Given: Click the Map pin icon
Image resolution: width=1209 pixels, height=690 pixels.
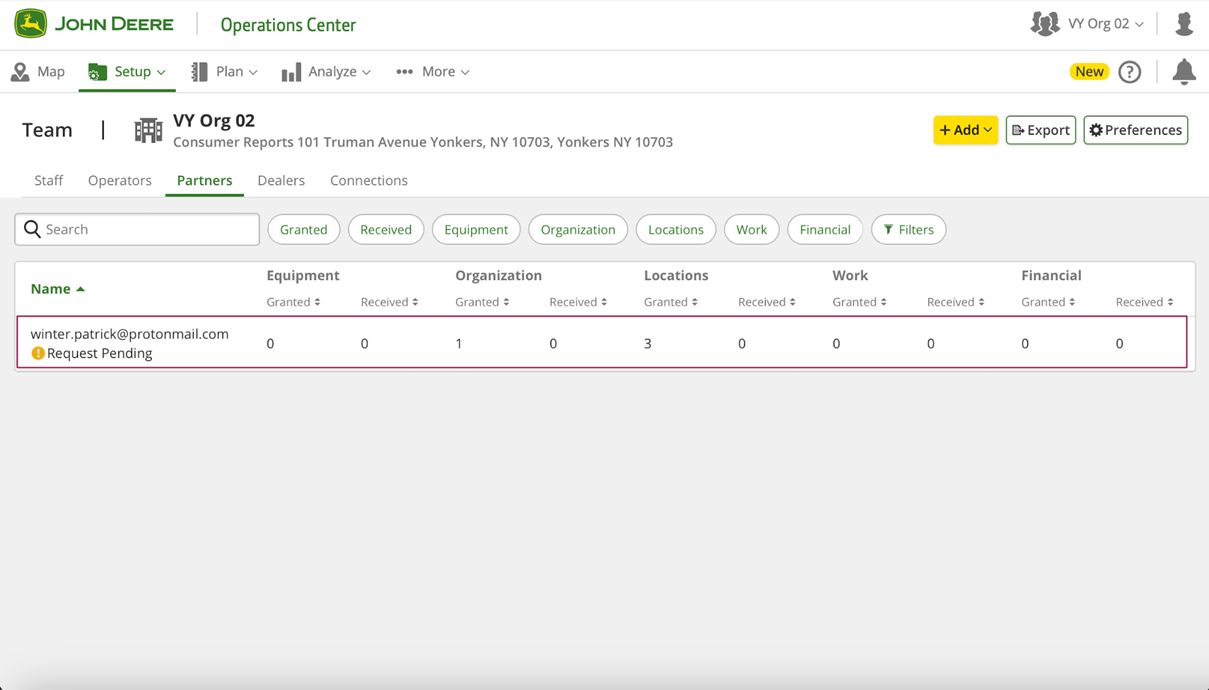Looking at the screenshot, I should click(20, 72).
